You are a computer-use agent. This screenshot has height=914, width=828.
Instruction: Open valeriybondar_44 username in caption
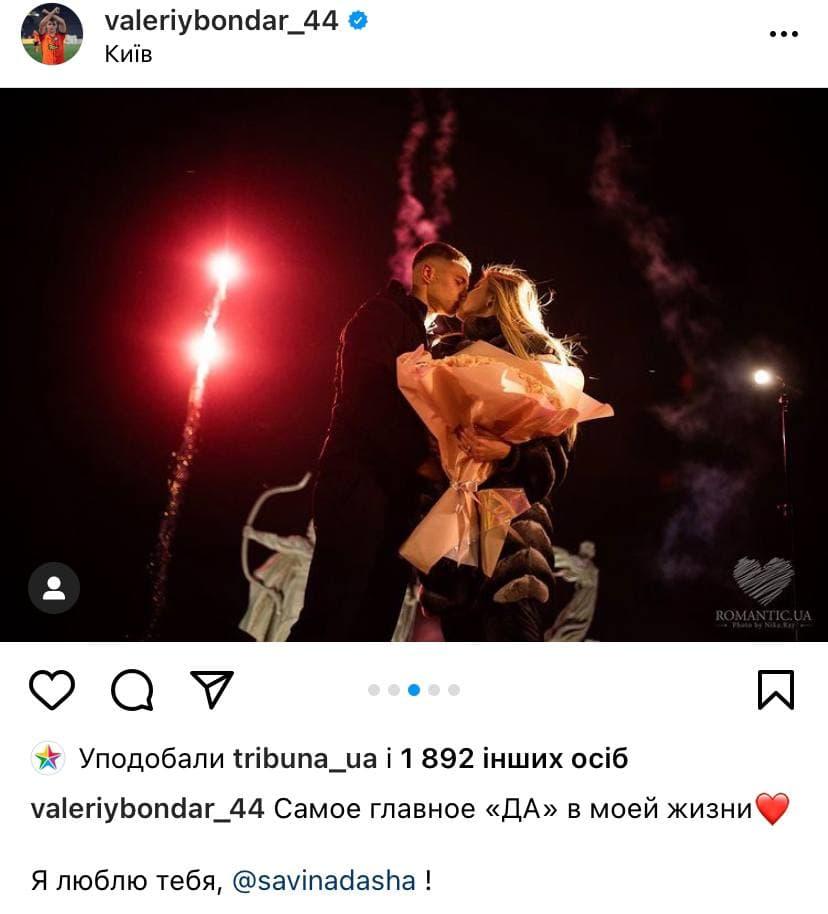pos(148,809)
